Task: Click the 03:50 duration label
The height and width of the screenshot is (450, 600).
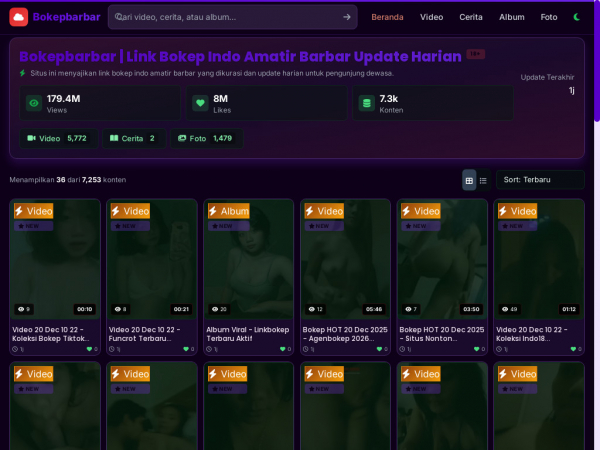Action: [471, 309]
